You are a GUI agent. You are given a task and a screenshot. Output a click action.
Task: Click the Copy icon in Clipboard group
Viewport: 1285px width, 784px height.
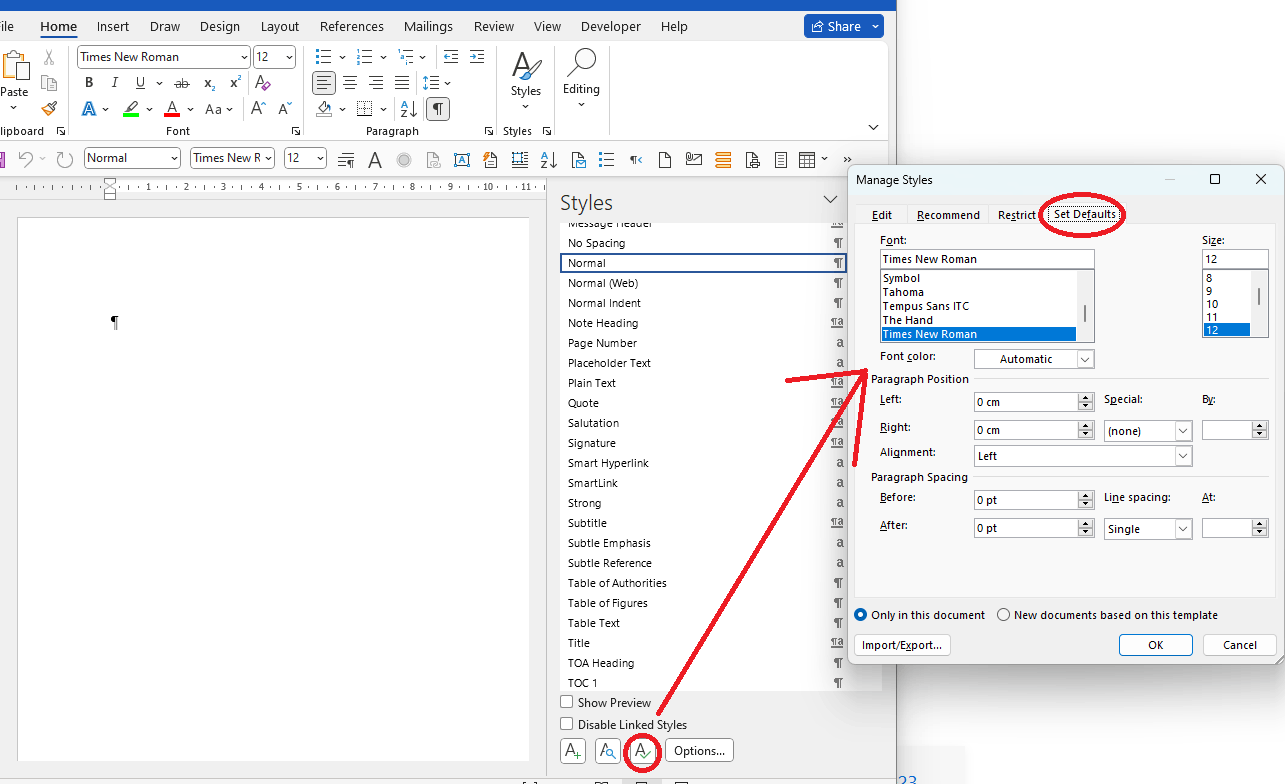coord(49,83)
